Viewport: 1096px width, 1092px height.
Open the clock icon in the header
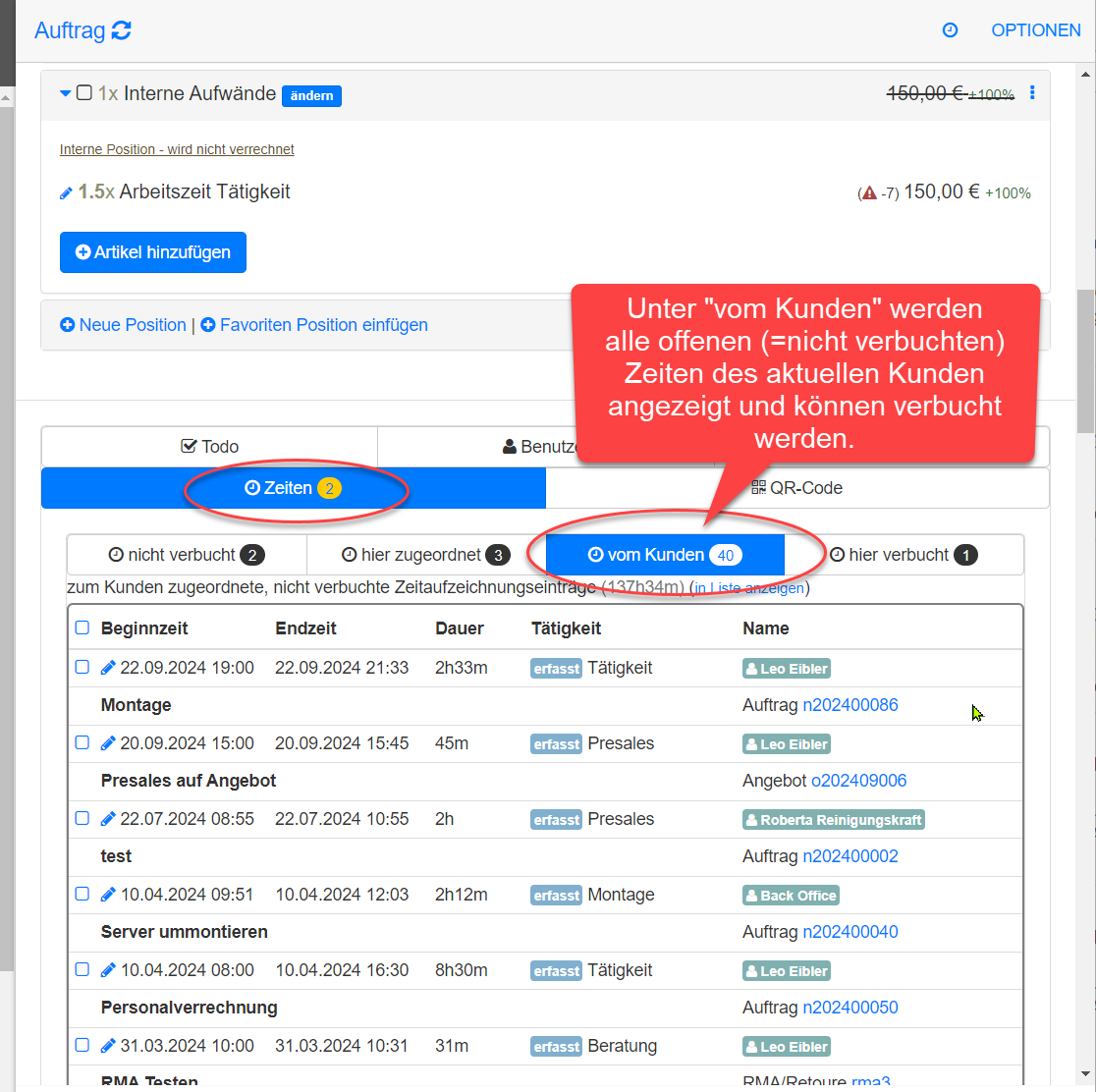point(950,30)
